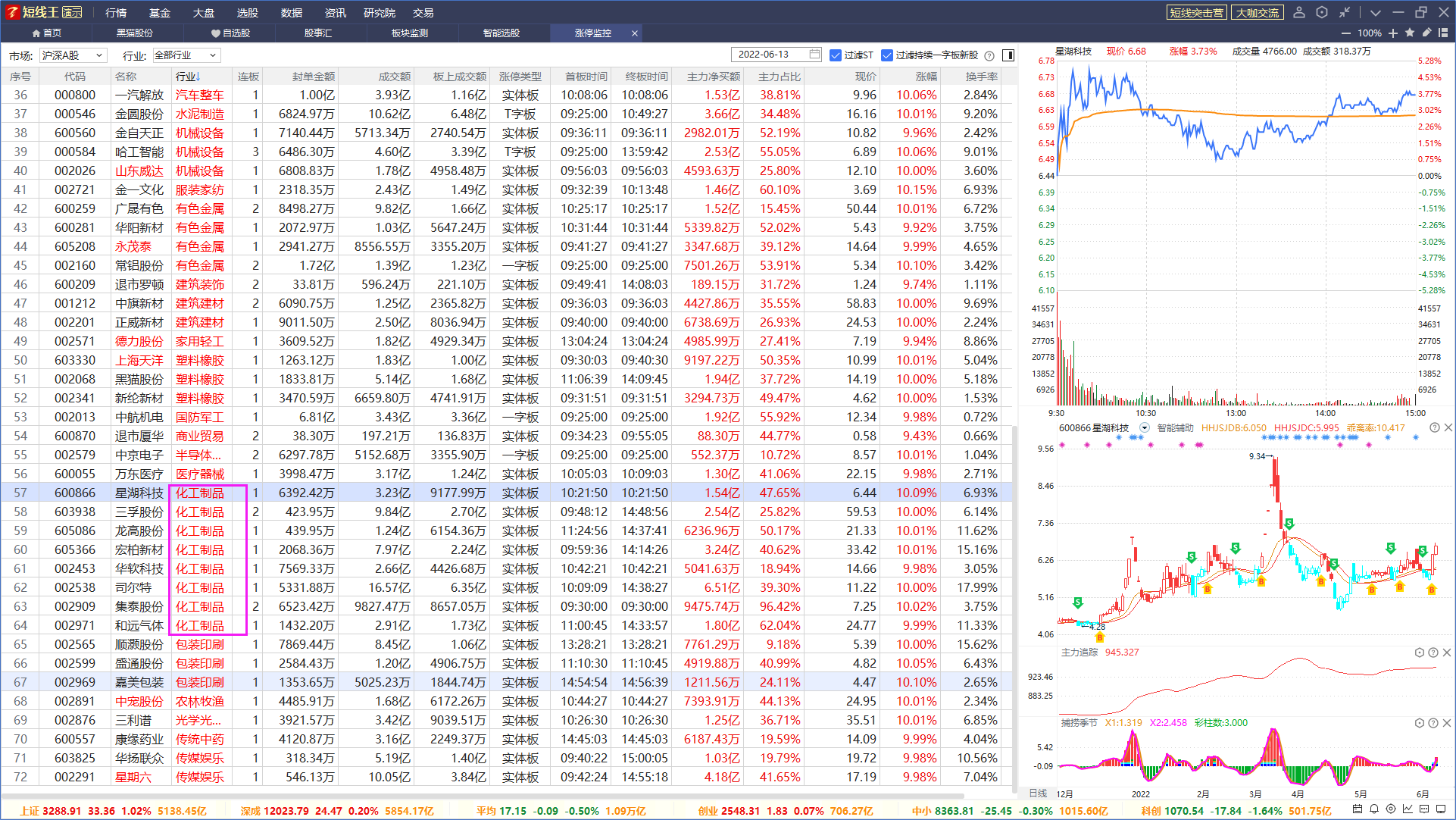This screenshot has width=1456, height=820.
Task: Open the 选股 menu
Action: 248,13
